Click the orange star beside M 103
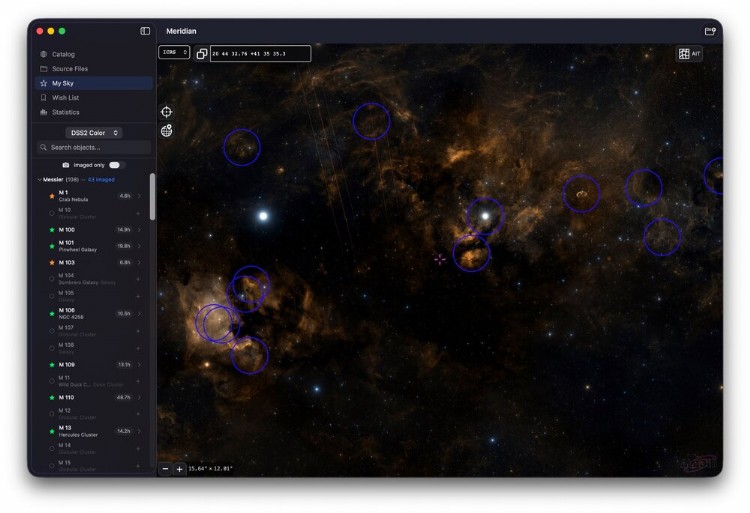The width and height of the screenshot is (750, 513). pyautogui.click(x=52, y=262)
